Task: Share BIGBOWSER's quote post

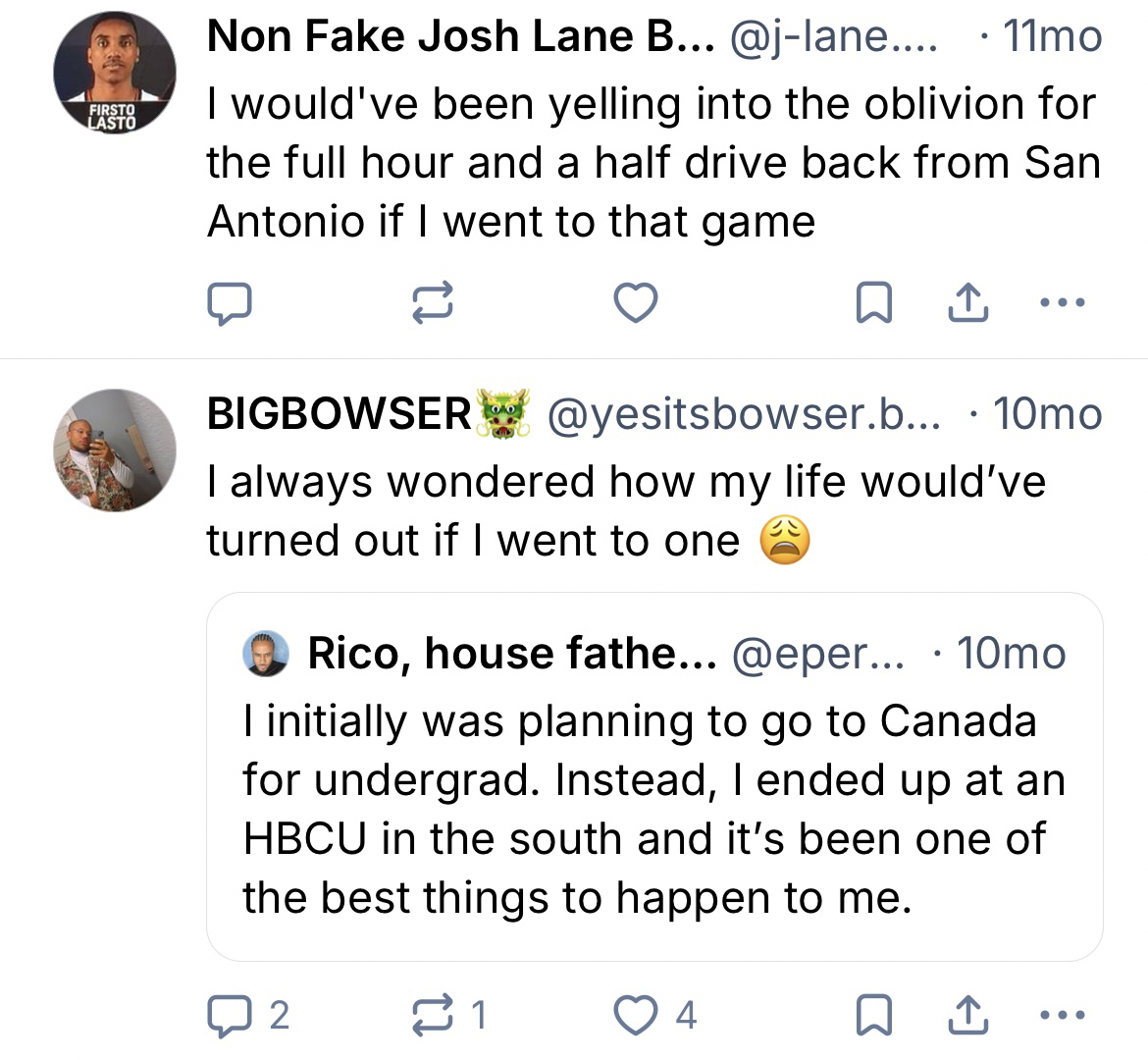Action: point(965,1015)
